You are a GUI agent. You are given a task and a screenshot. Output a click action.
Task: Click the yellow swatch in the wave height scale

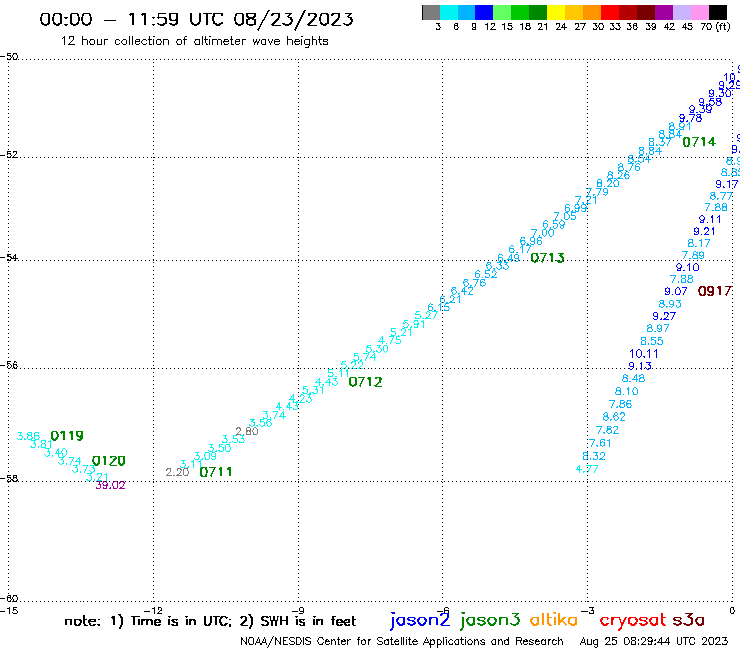pos(556,12)
